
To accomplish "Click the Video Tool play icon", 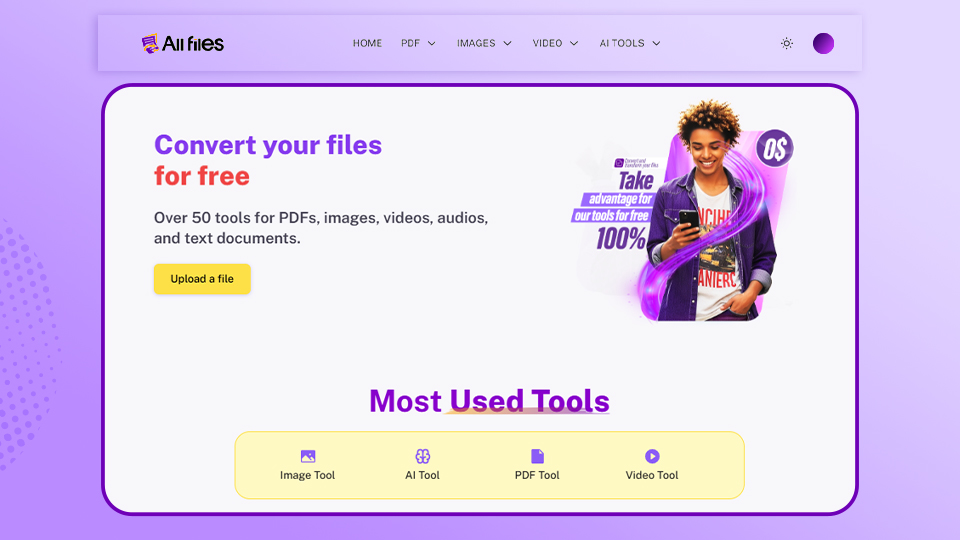I will pyautogui.click(x=652, y=456).
